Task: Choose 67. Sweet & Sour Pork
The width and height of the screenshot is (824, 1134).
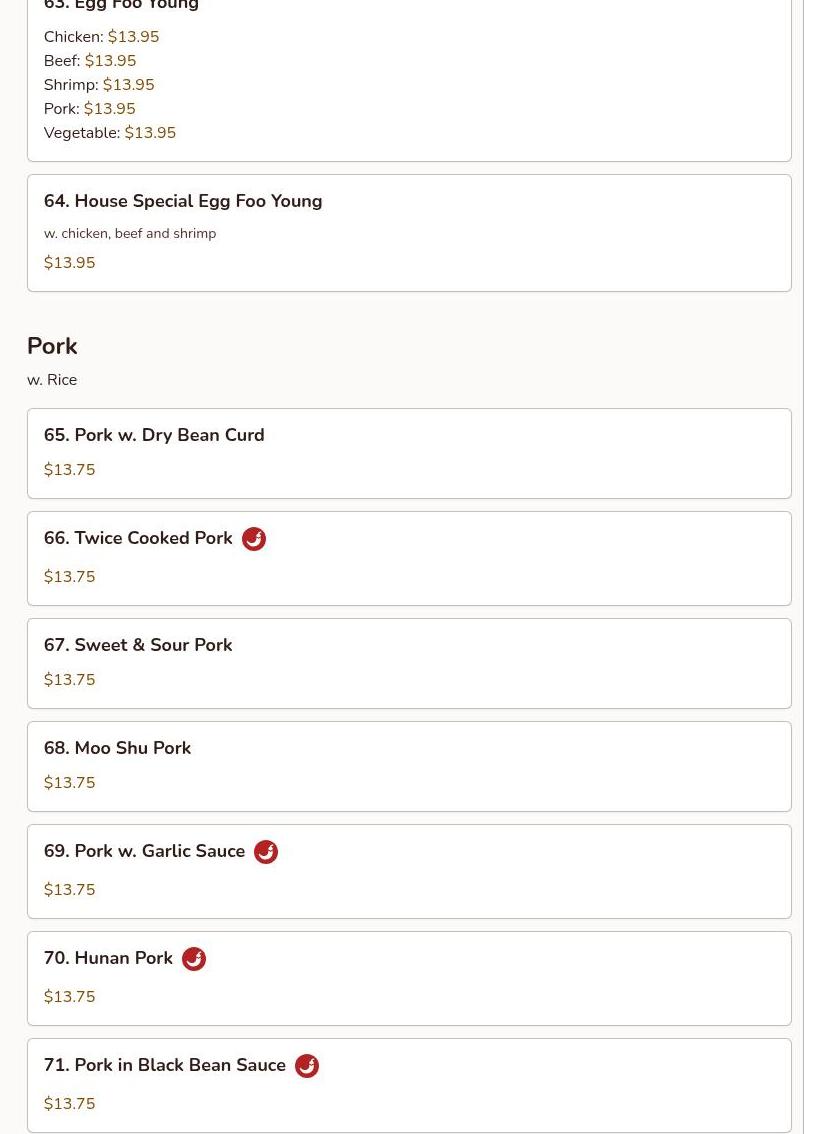Action: click(x=138, y=645)
